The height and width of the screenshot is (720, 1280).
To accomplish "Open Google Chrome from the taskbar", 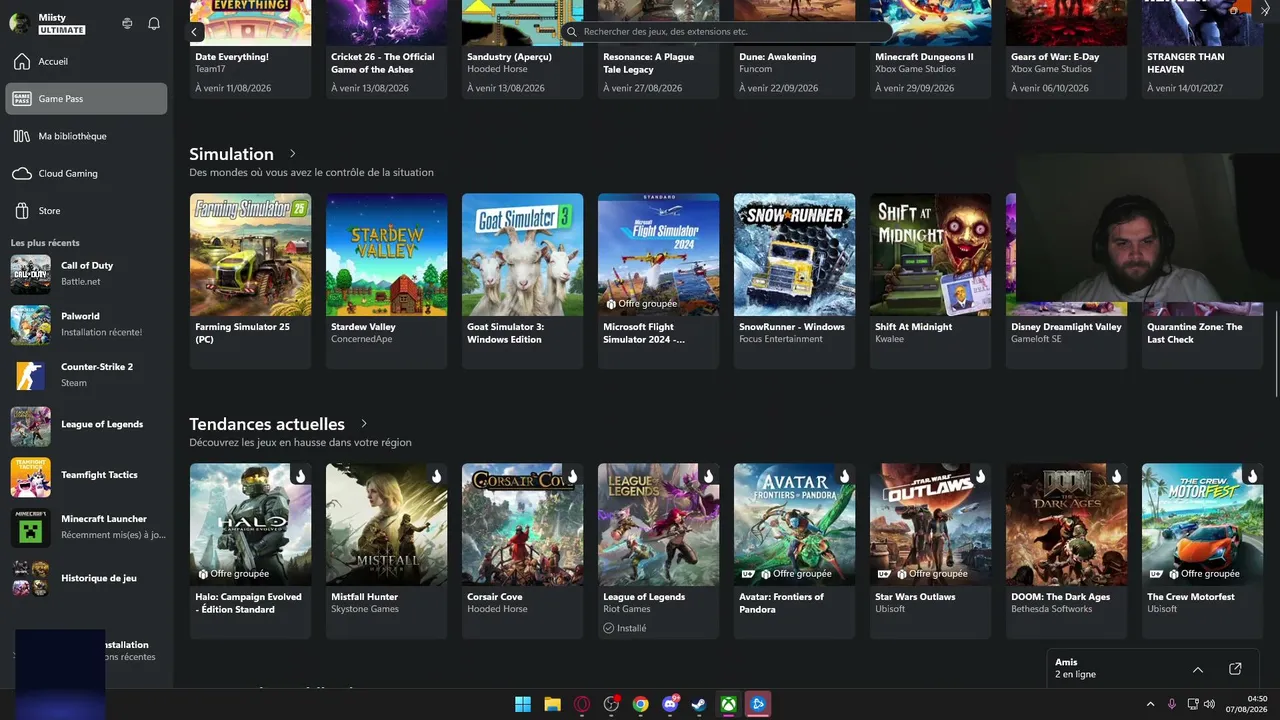I will coord(641,704).
